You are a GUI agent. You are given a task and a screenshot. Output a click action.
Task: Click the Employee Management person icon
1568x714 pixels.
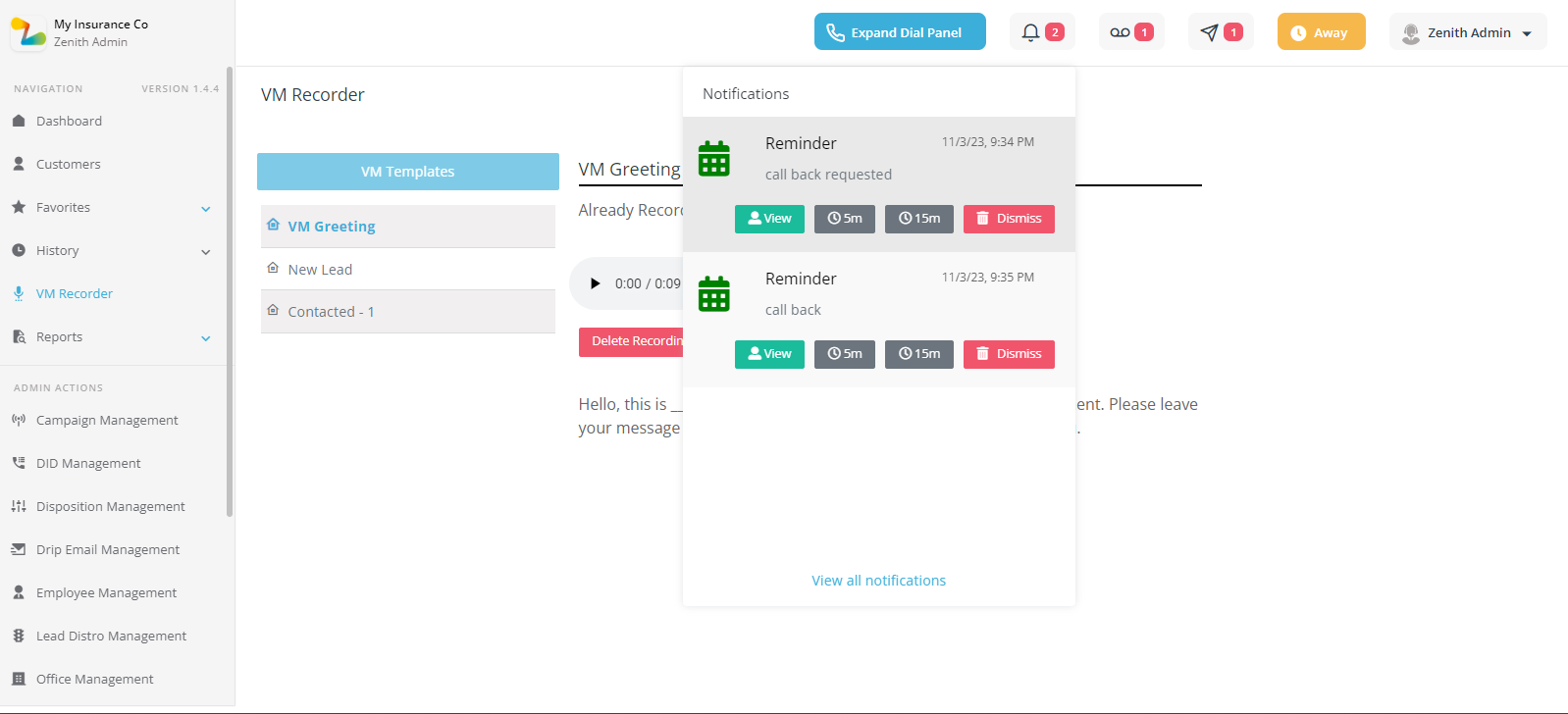tap(19, 592)
